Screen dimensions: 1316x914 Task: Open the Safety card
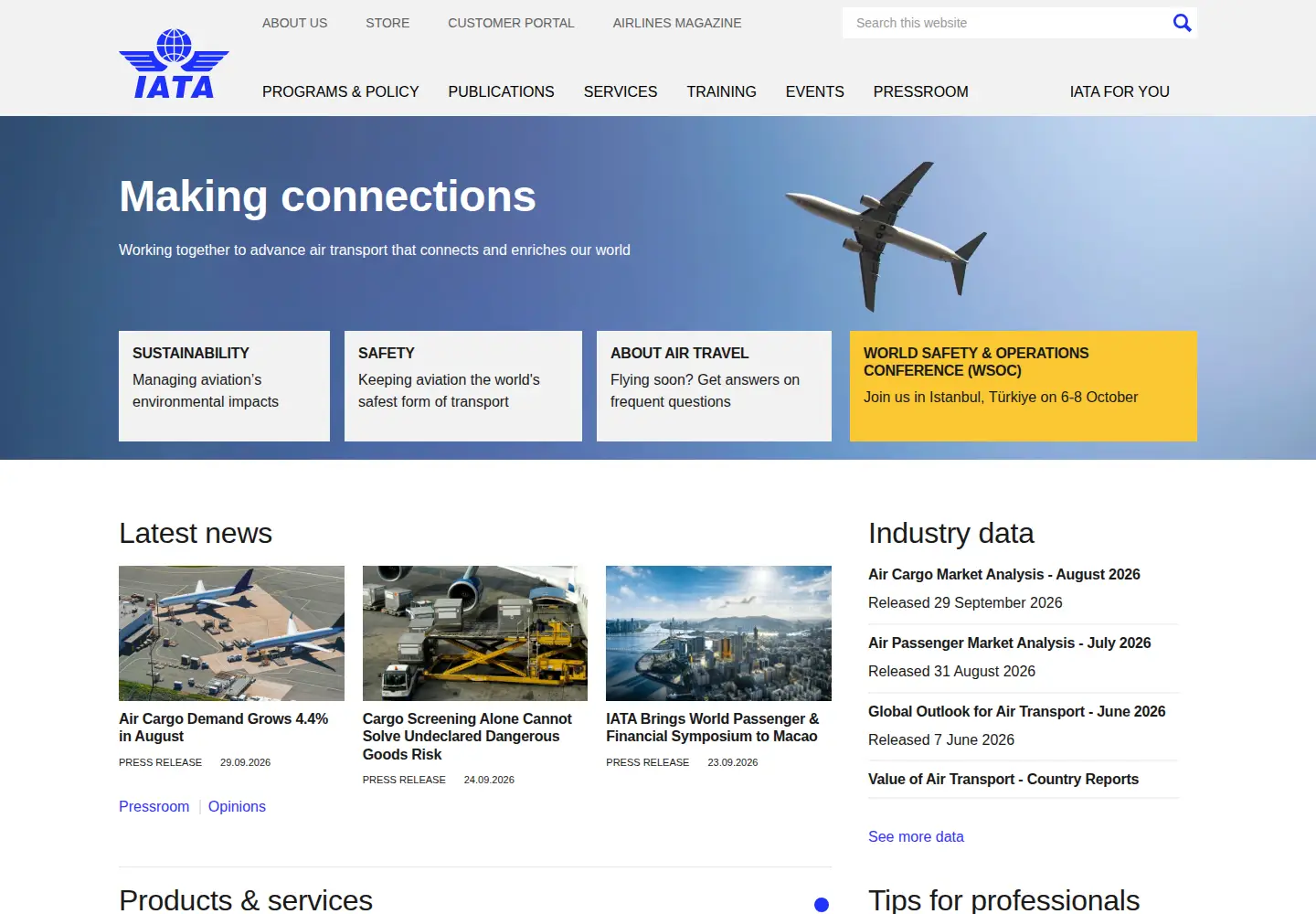[x=463, y=386]
